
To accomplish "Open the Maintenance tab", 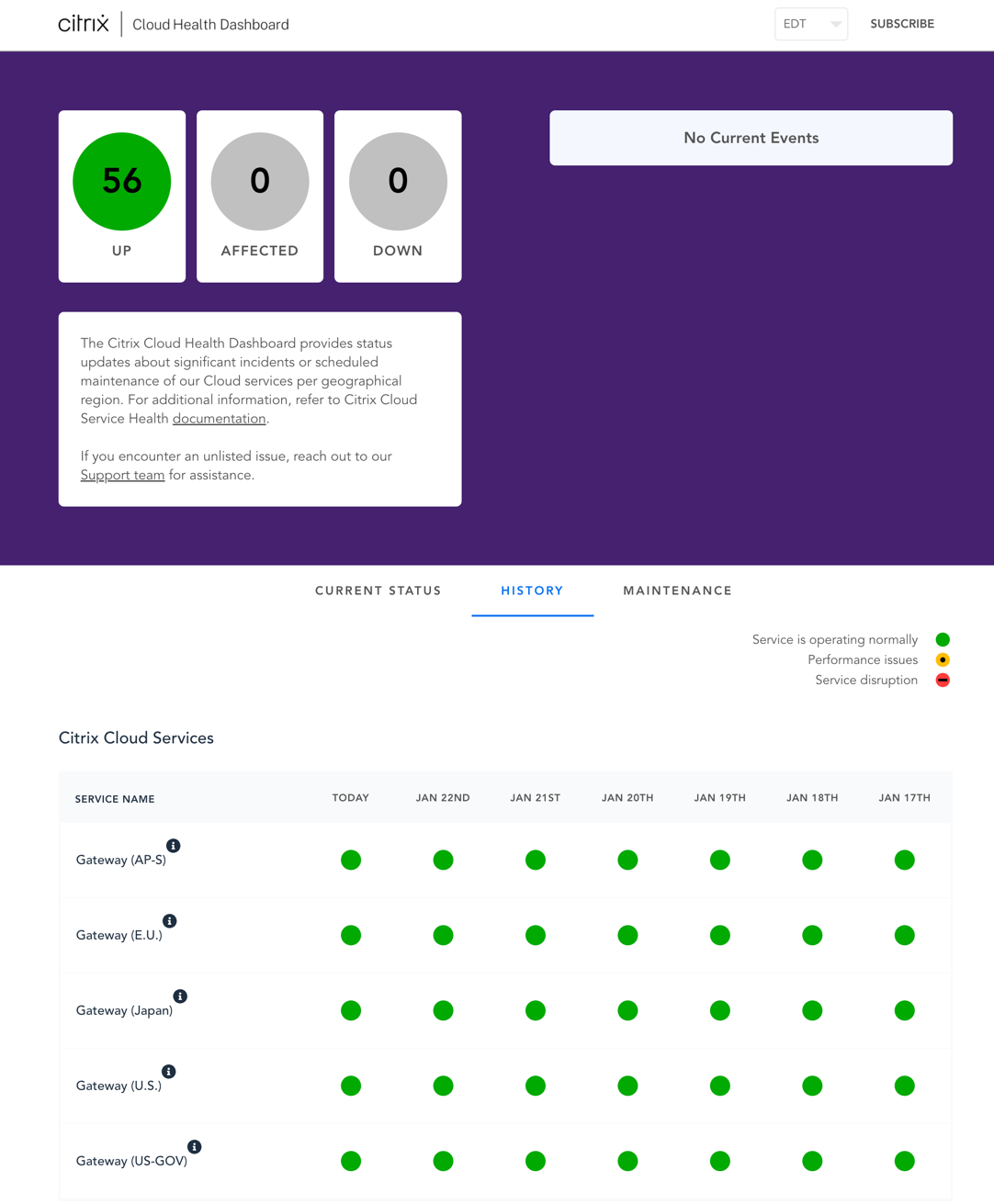I will click(677, 591).
